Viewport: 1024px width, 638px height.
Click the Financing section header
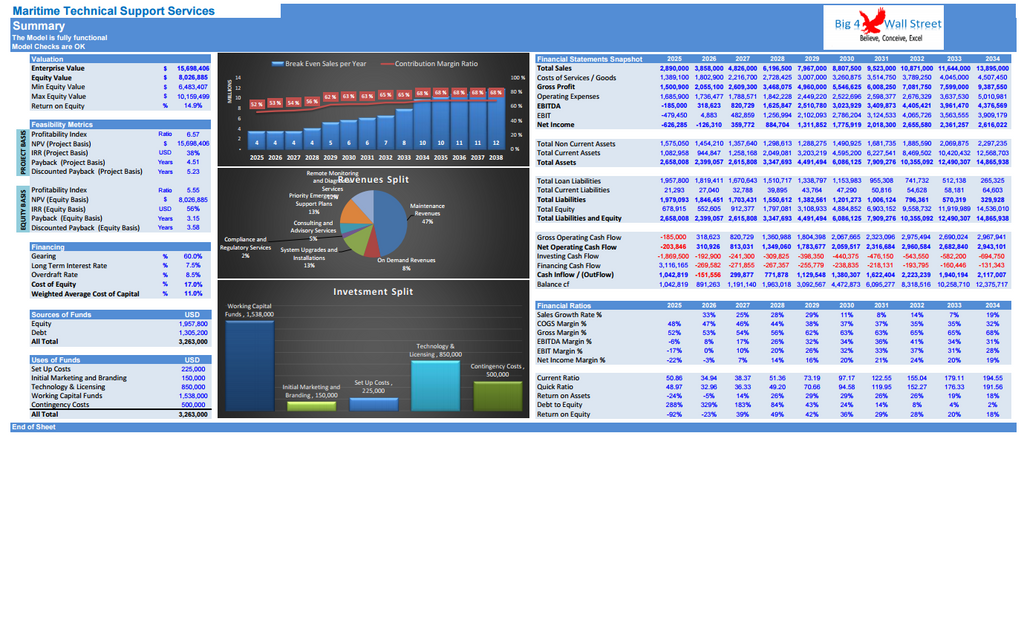[x=48, y=247]
